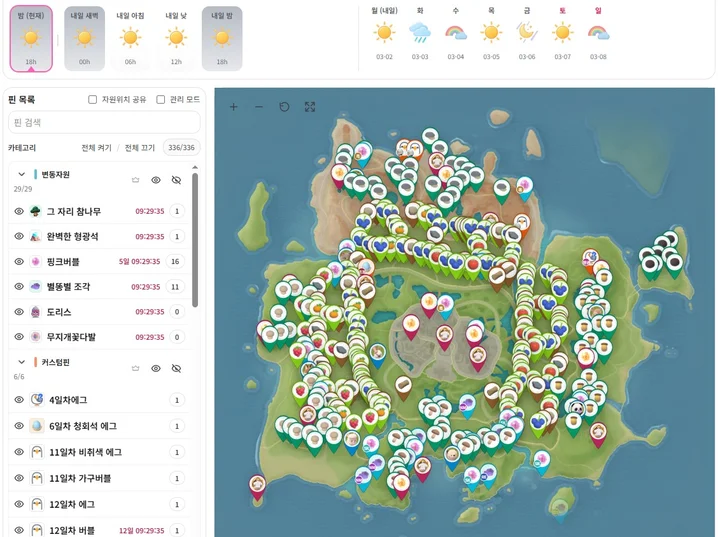Hide all pins in 변동자원 category
This screenshot has height=537, width=718.
click(x=177, y=180)
